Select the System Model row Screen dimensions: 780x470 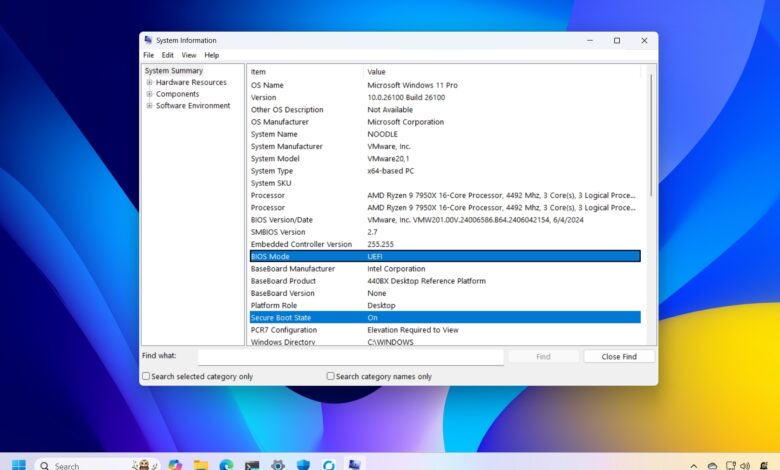(x=445, y=158)
